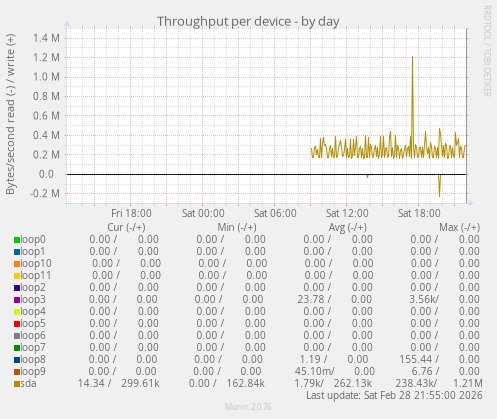Select the sda legend label
Image resolution: width=497 pixels, height=419 pixels.
point(28,383)
